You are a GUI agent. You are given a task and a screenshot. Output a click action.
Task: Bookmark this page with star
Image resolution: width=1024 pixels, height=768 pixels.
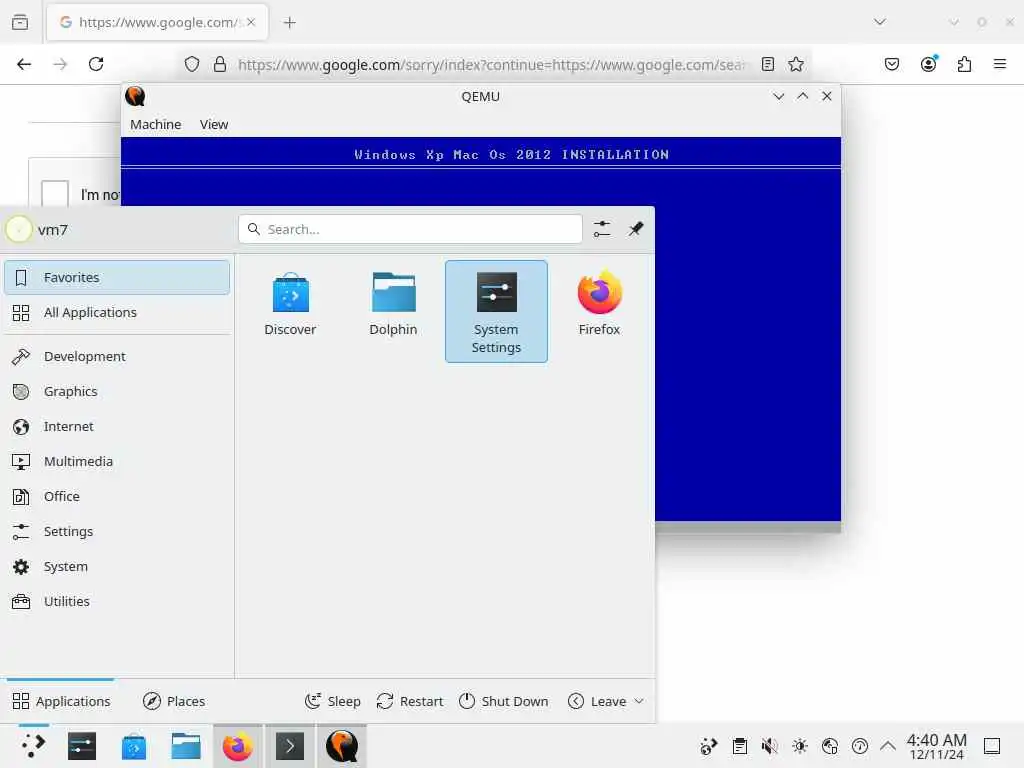(795, 64)
